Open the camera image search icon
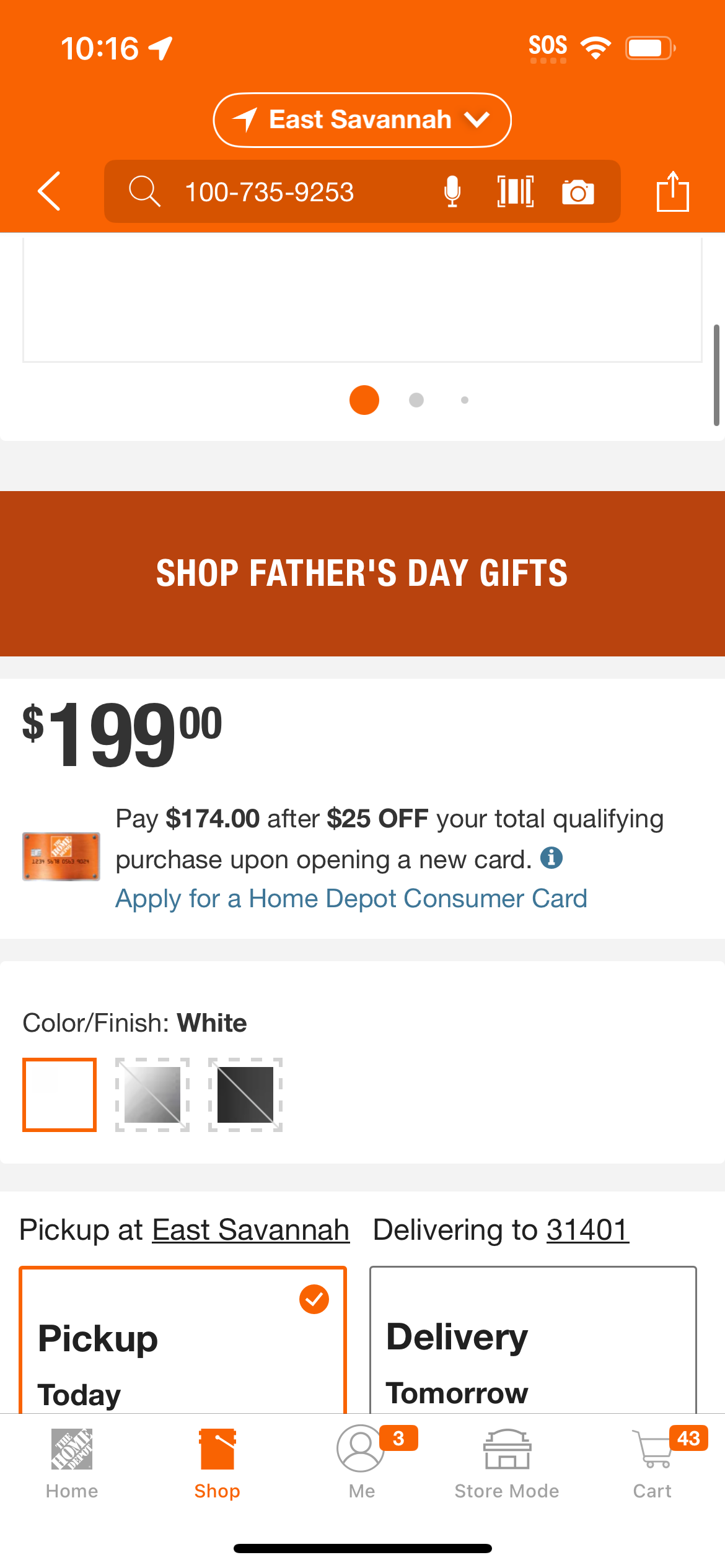This screenshot has height=1568, width=725. click(x=578, y=192)
